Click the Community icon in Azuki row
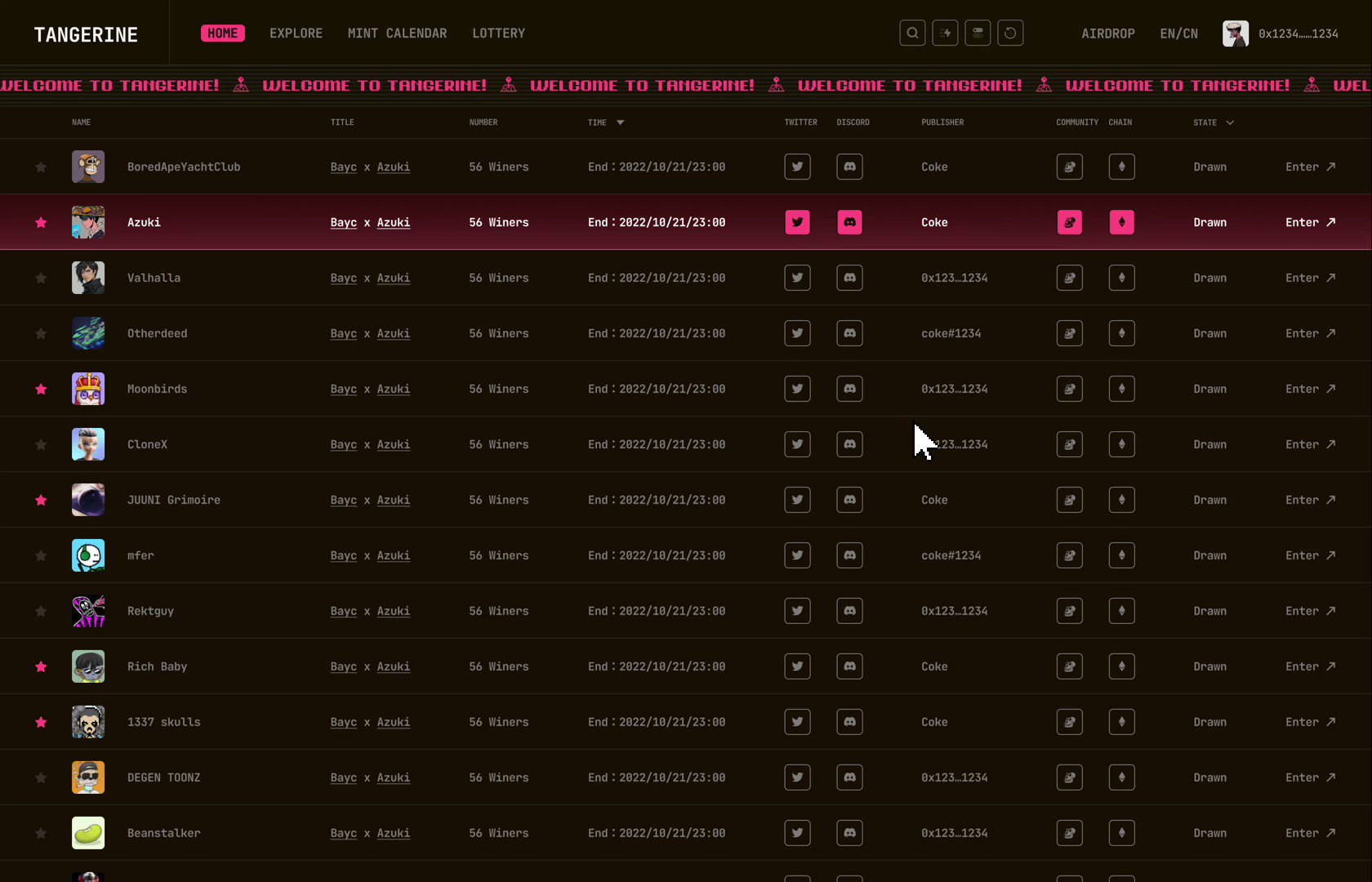This screenshot has width=1372, height=882. pyautogui.click(x=1070, y=222)
